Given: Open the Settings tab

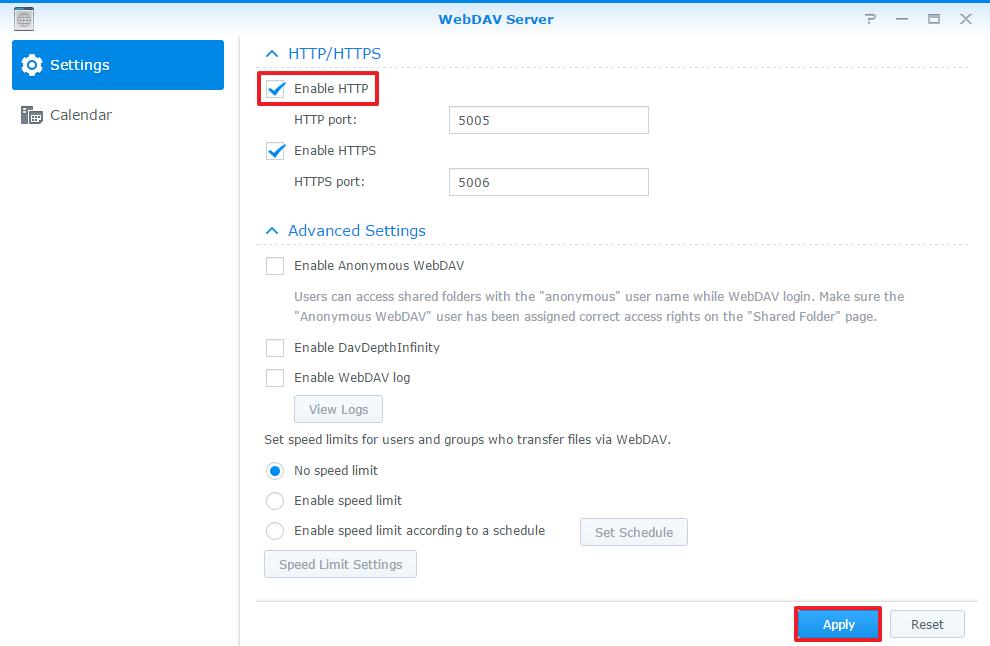Looking at the screenshot, I should 118,65.
